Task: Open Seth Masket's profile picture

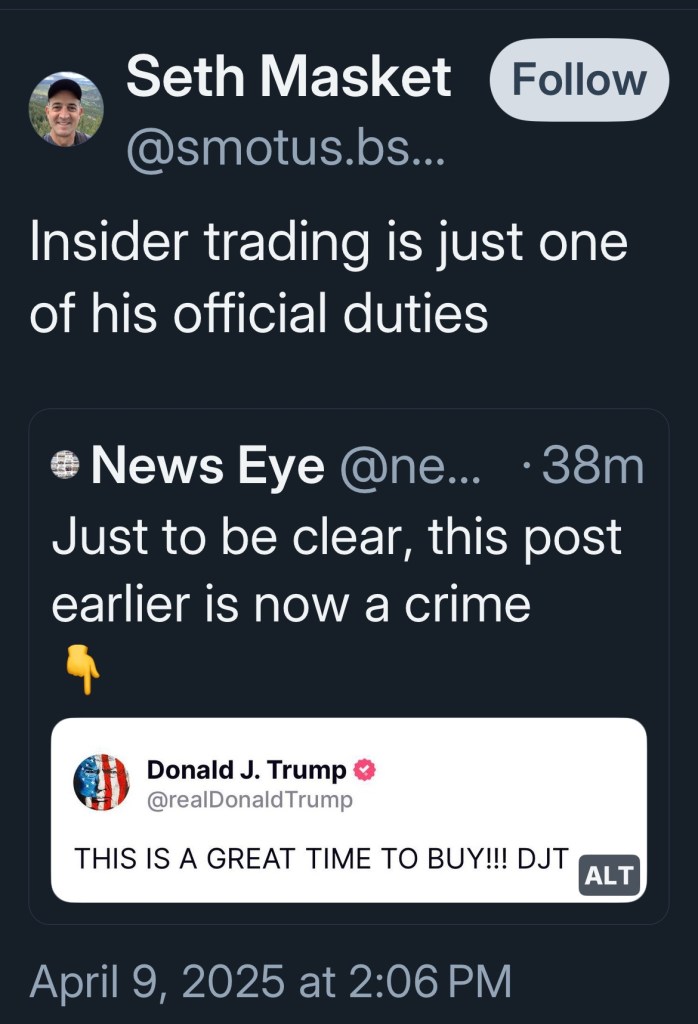Action: 65,109
